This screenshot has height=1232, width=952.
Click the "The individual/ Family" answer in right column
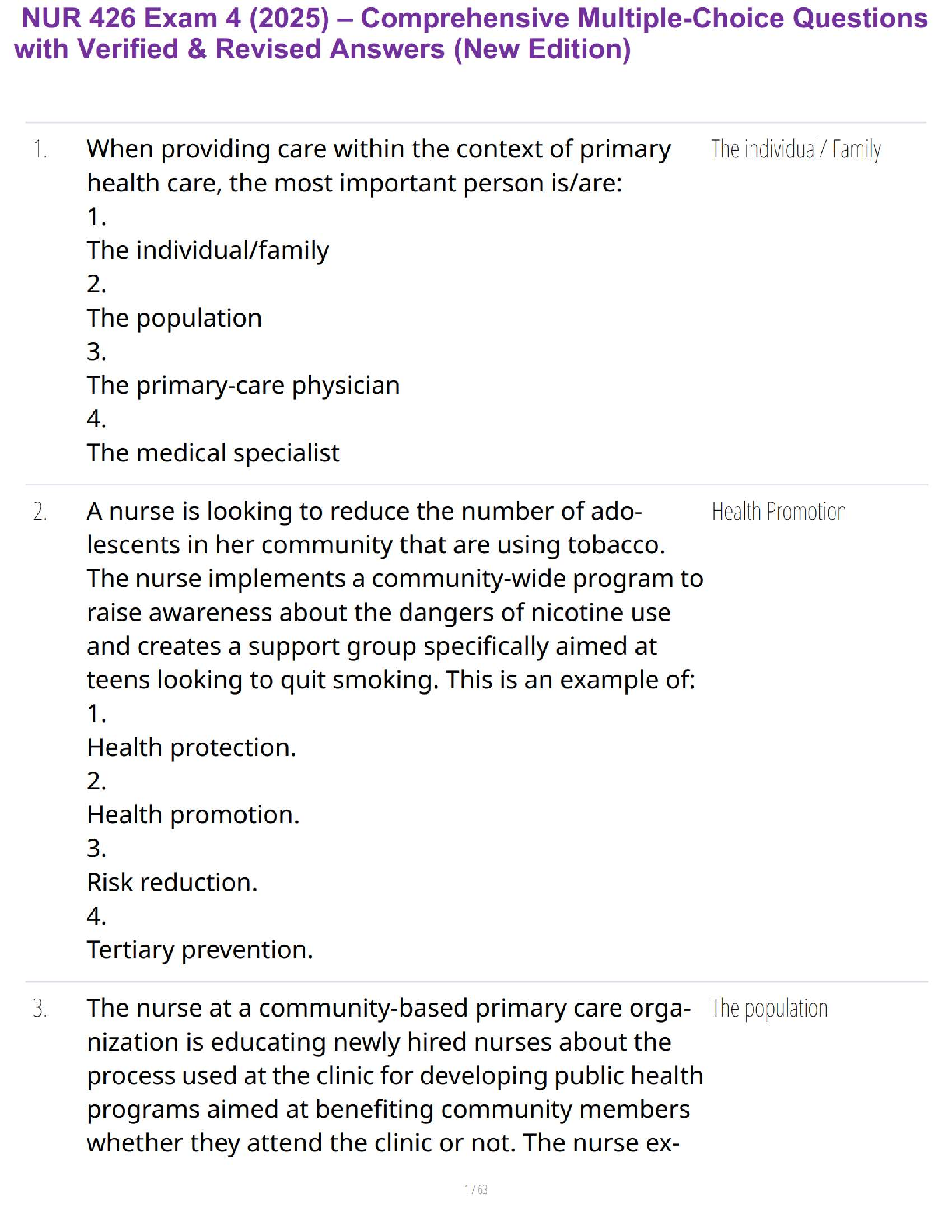point(796,149)
